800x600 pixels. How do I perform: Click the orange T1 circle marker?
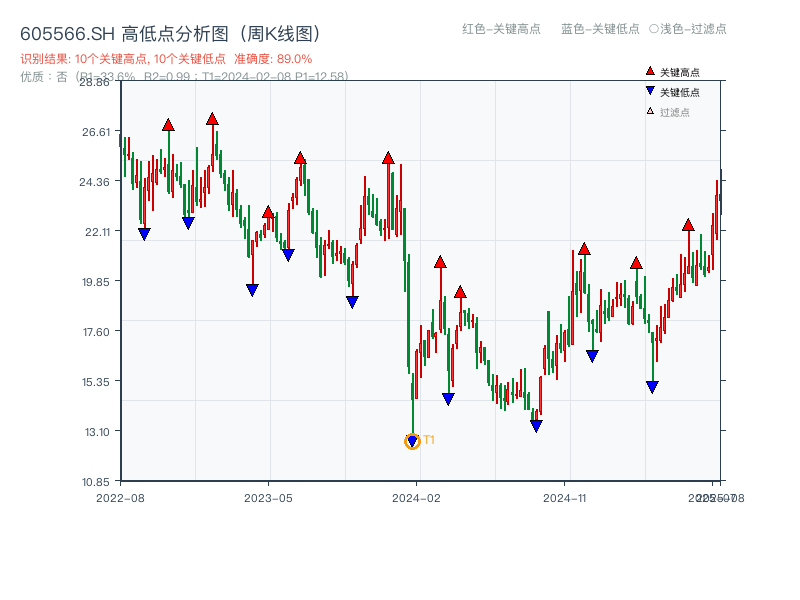click(412, 440)
